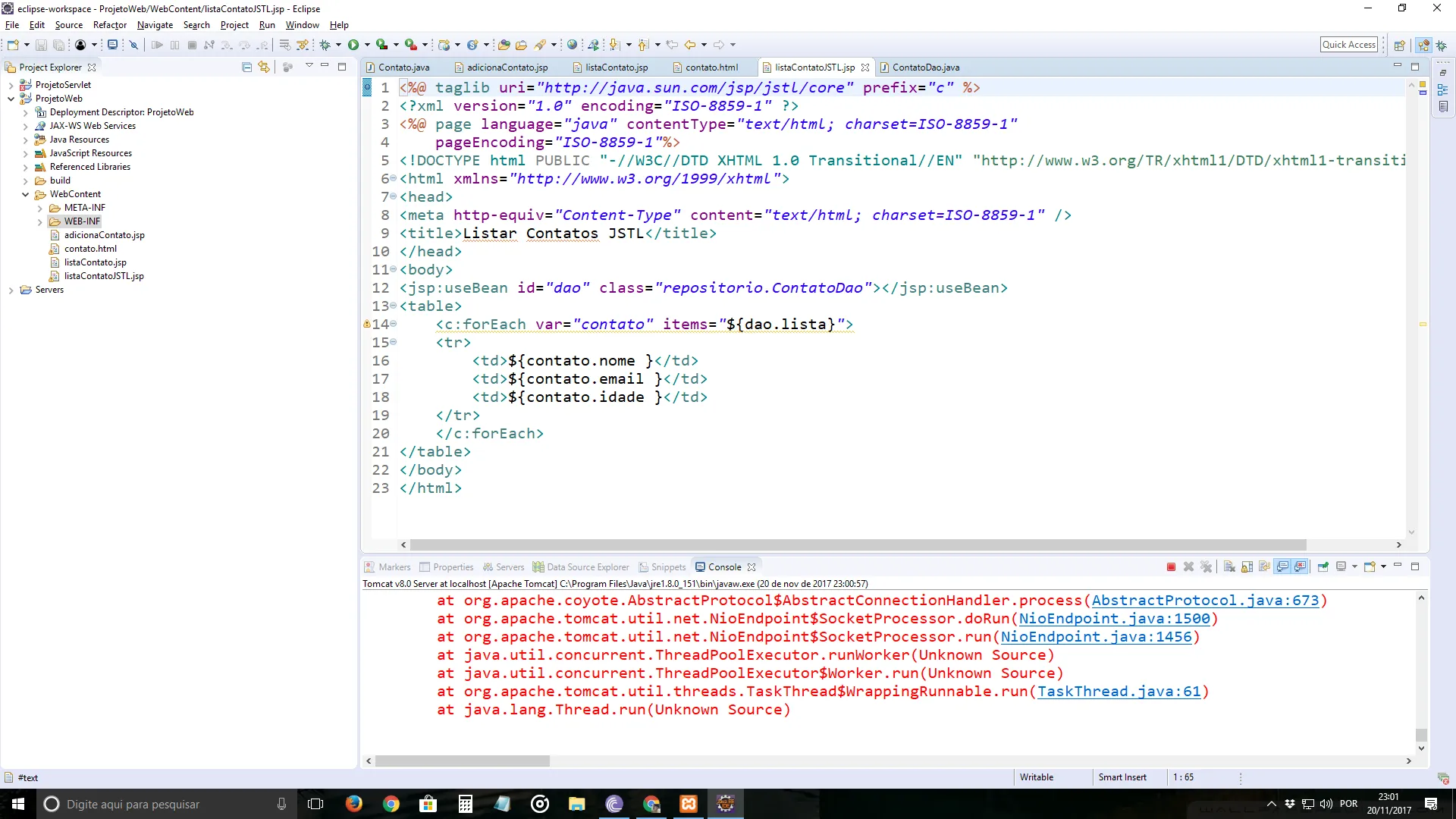The height and width of the screenshot is (819, 1456).
Task: Expand the WEB-INF folder
Action: pos(40,222)
